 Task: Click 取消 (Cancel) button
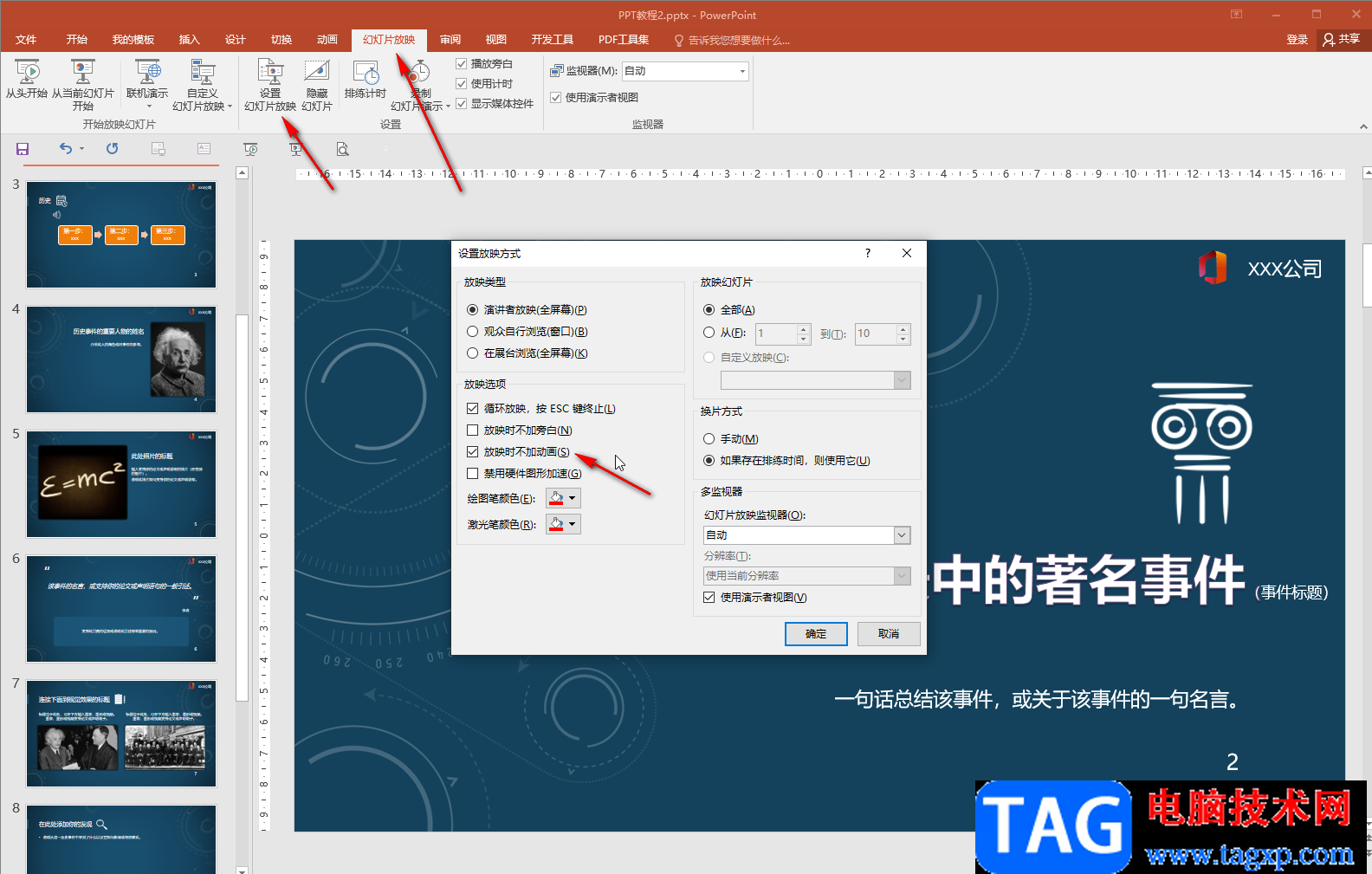(x=889, y=634)
